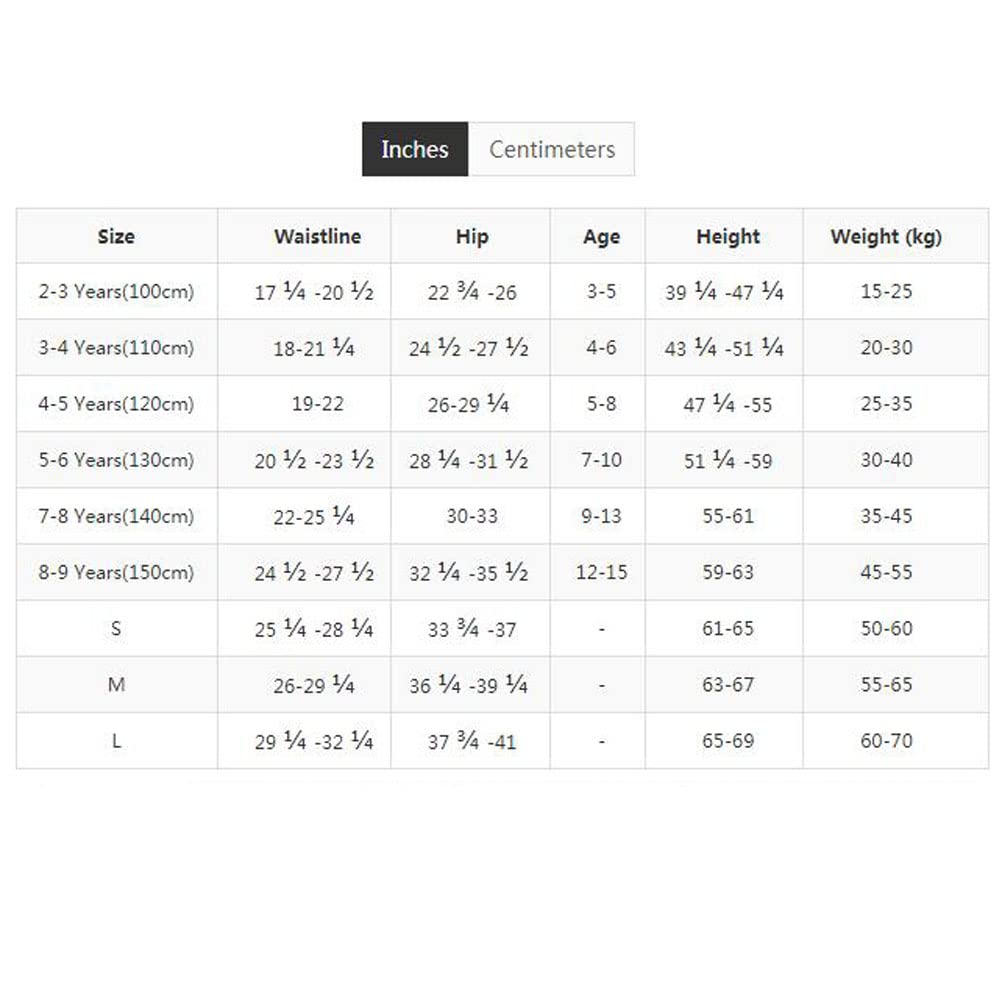Click the Size column header
This screenshot has height=1002, width=1002.
116,236
